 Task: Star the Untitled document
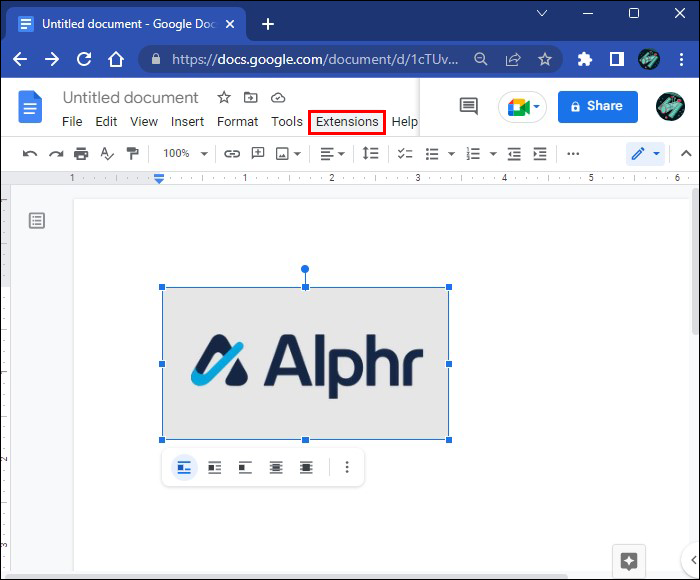click(x=224, y=97)
